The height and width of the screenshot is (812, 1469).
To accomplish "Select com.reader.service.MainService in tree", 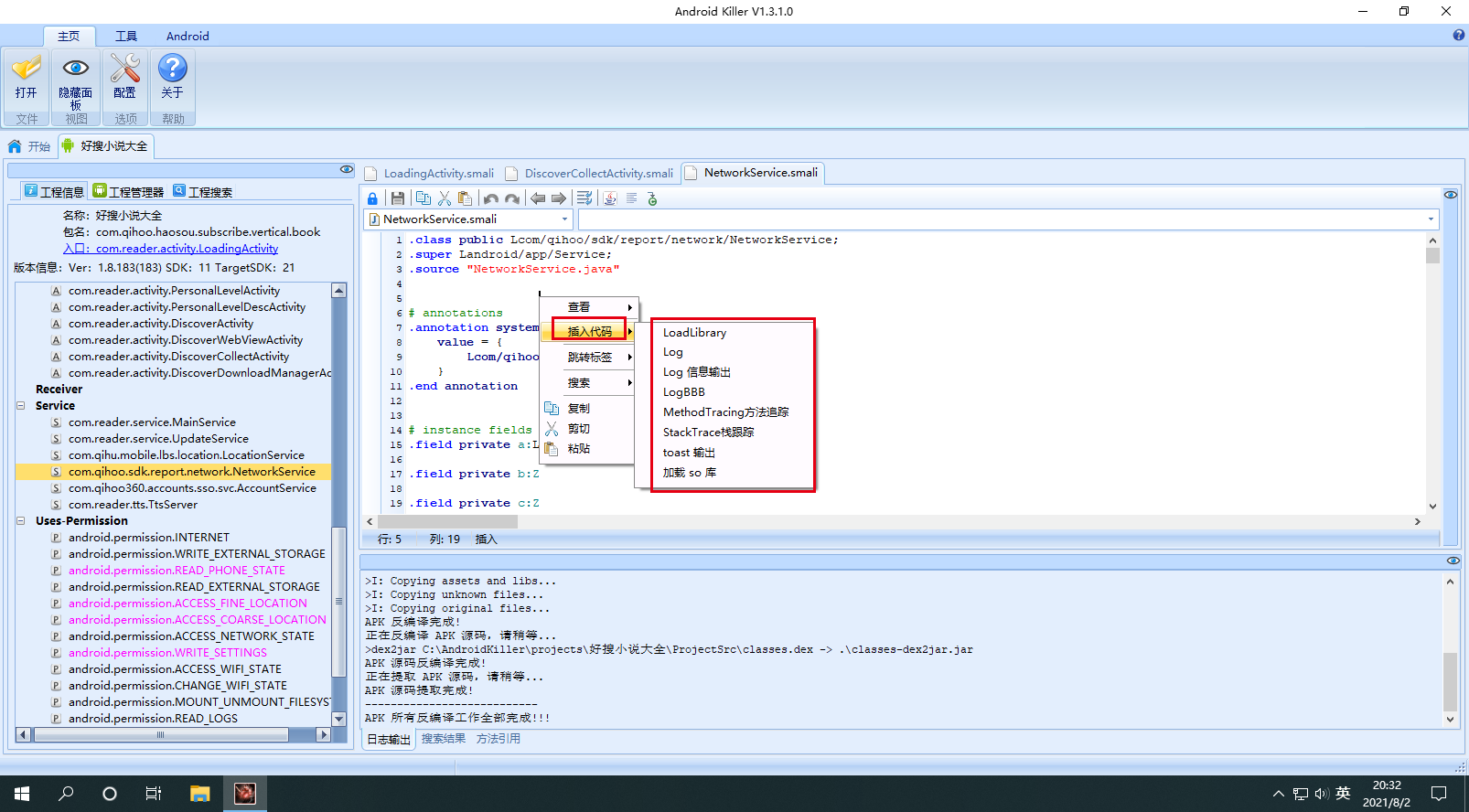I will 152,422.
